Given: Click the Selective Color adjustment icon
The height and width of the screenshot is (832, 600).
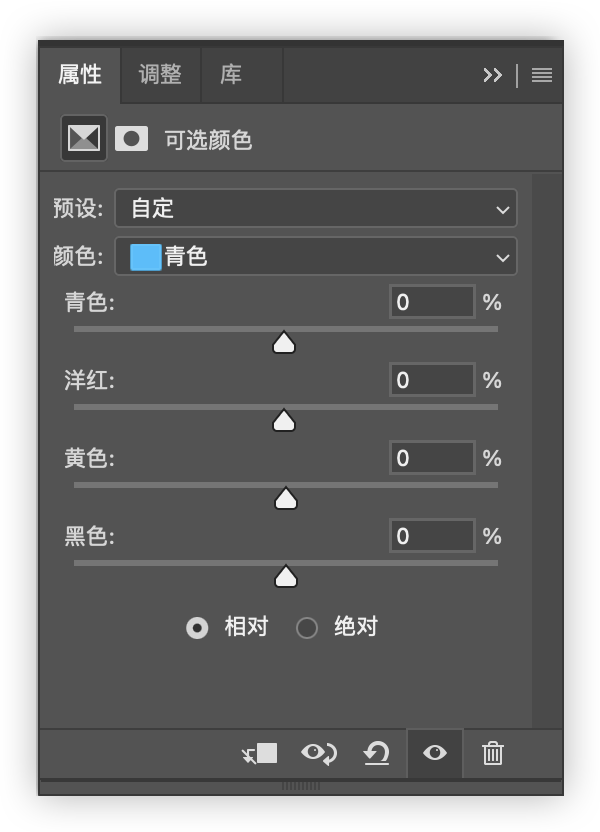Looking at the screenshot, I should (84, 138).
